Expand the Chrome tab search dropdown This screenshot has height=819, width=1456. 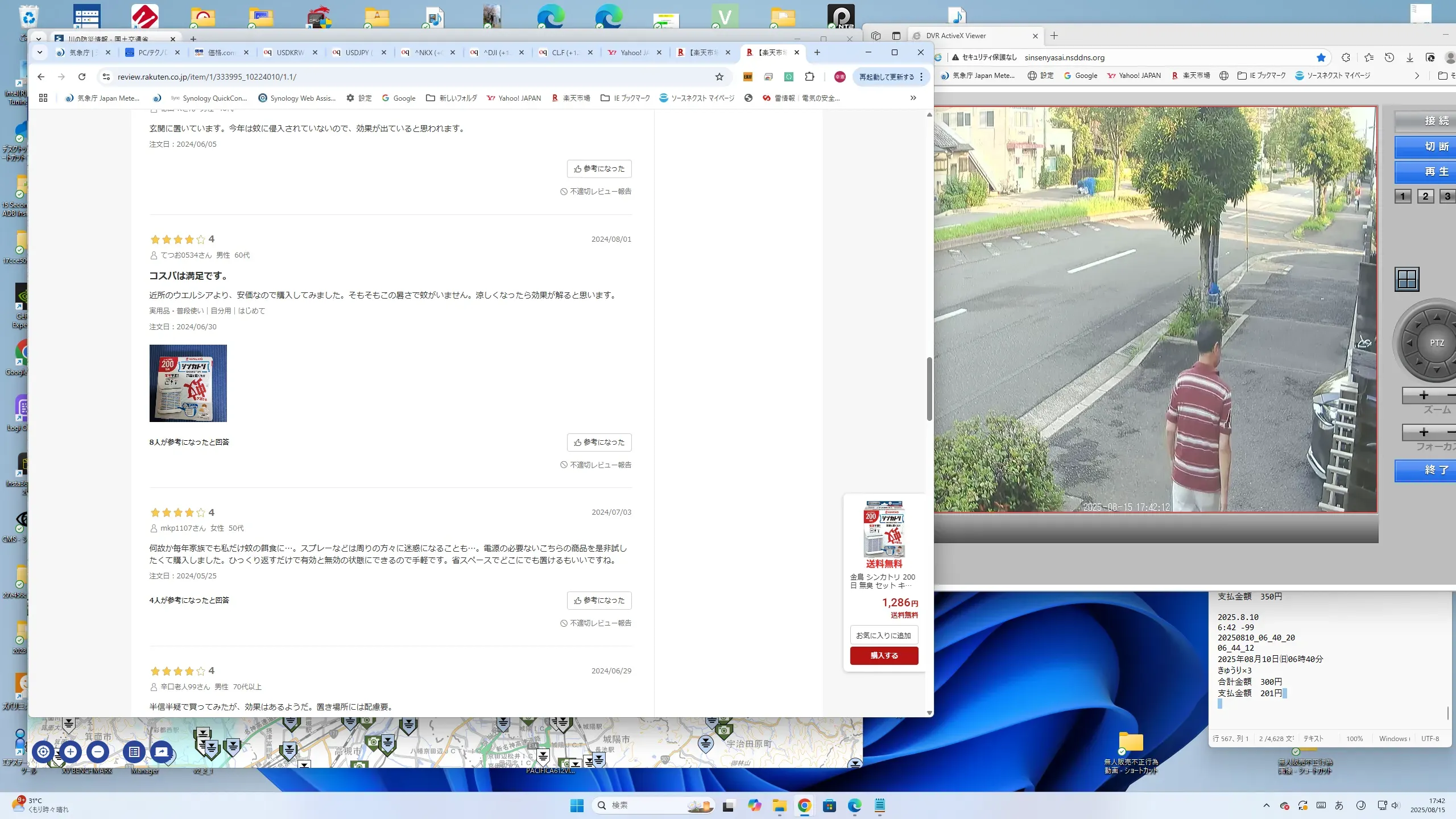(39, 52)
